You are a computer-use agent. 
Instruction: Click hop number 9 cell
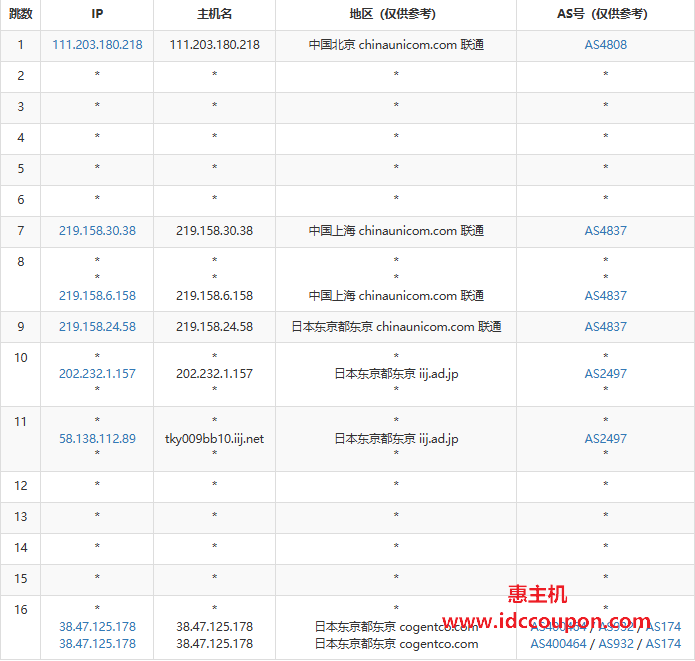(x=20, y=327)
